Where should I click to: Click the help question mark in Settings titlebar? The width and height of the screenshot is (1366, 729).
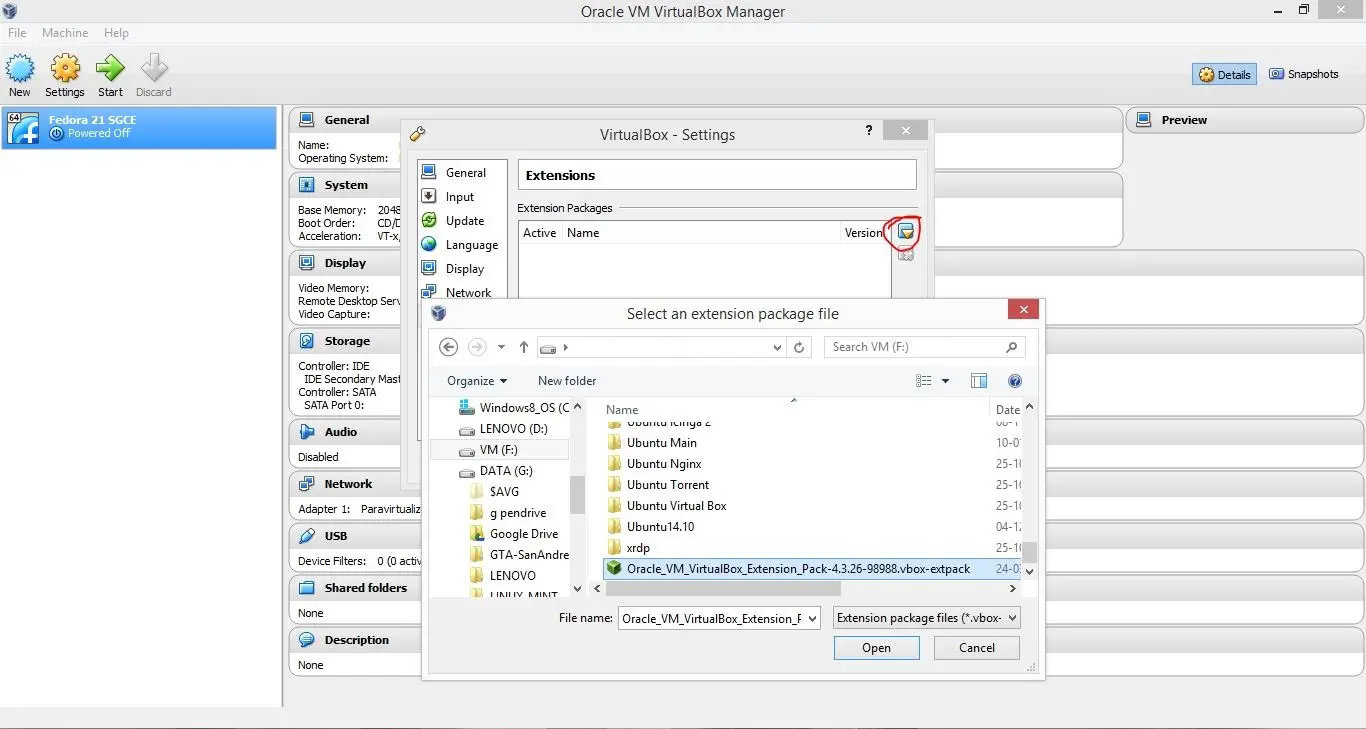pos(868,130)
